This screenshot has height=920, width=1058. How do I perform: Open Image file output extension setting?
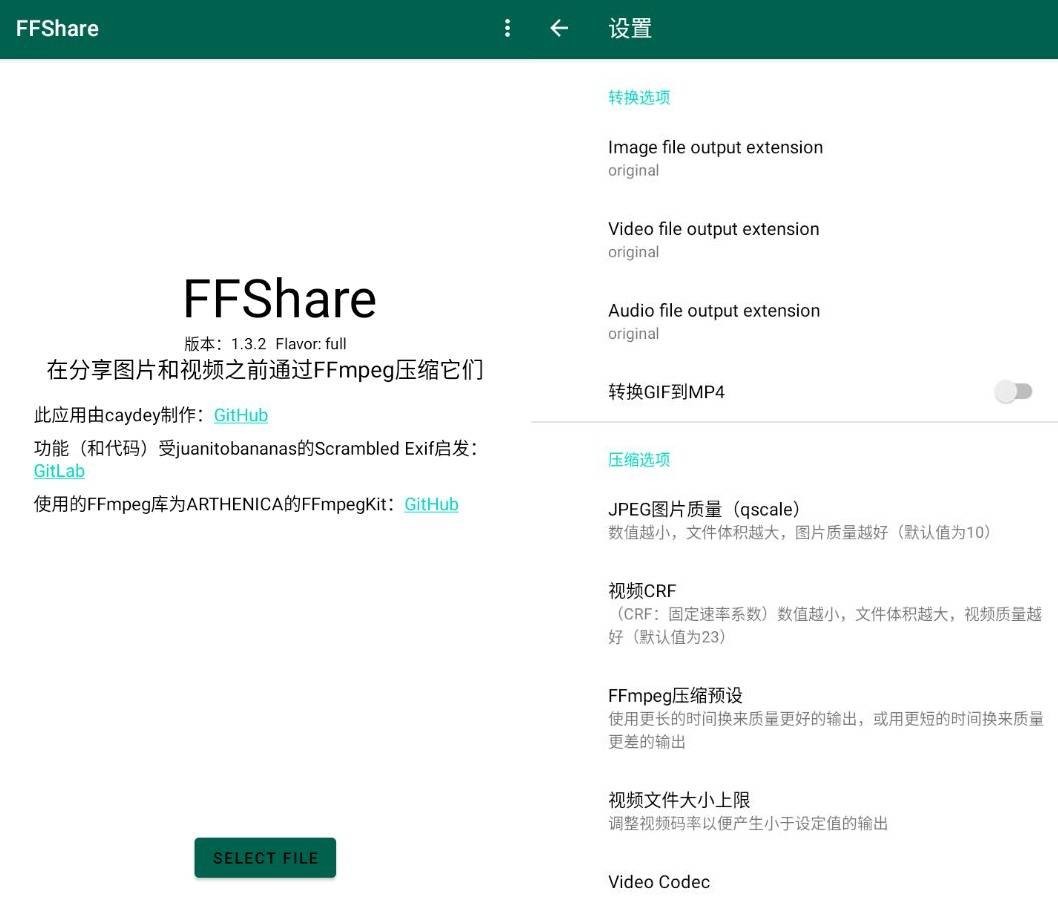715,158
